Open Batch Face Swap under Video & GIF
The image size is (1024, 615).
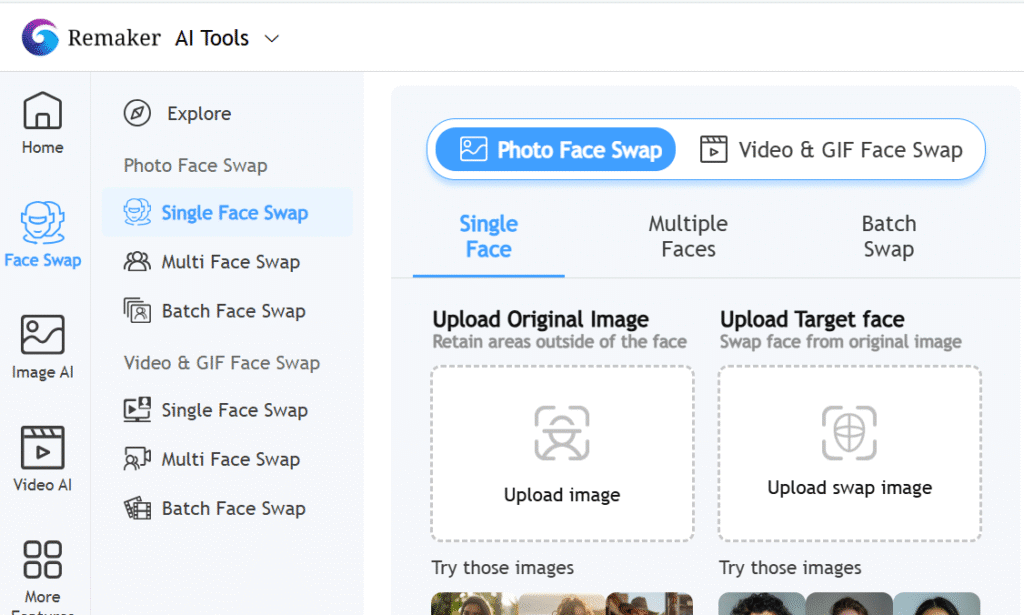tap(232, 508)
